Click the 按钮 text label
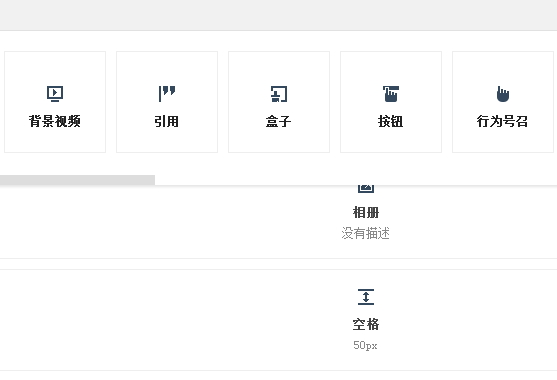This screenshot has height=380, width=557. pos(391,121)
